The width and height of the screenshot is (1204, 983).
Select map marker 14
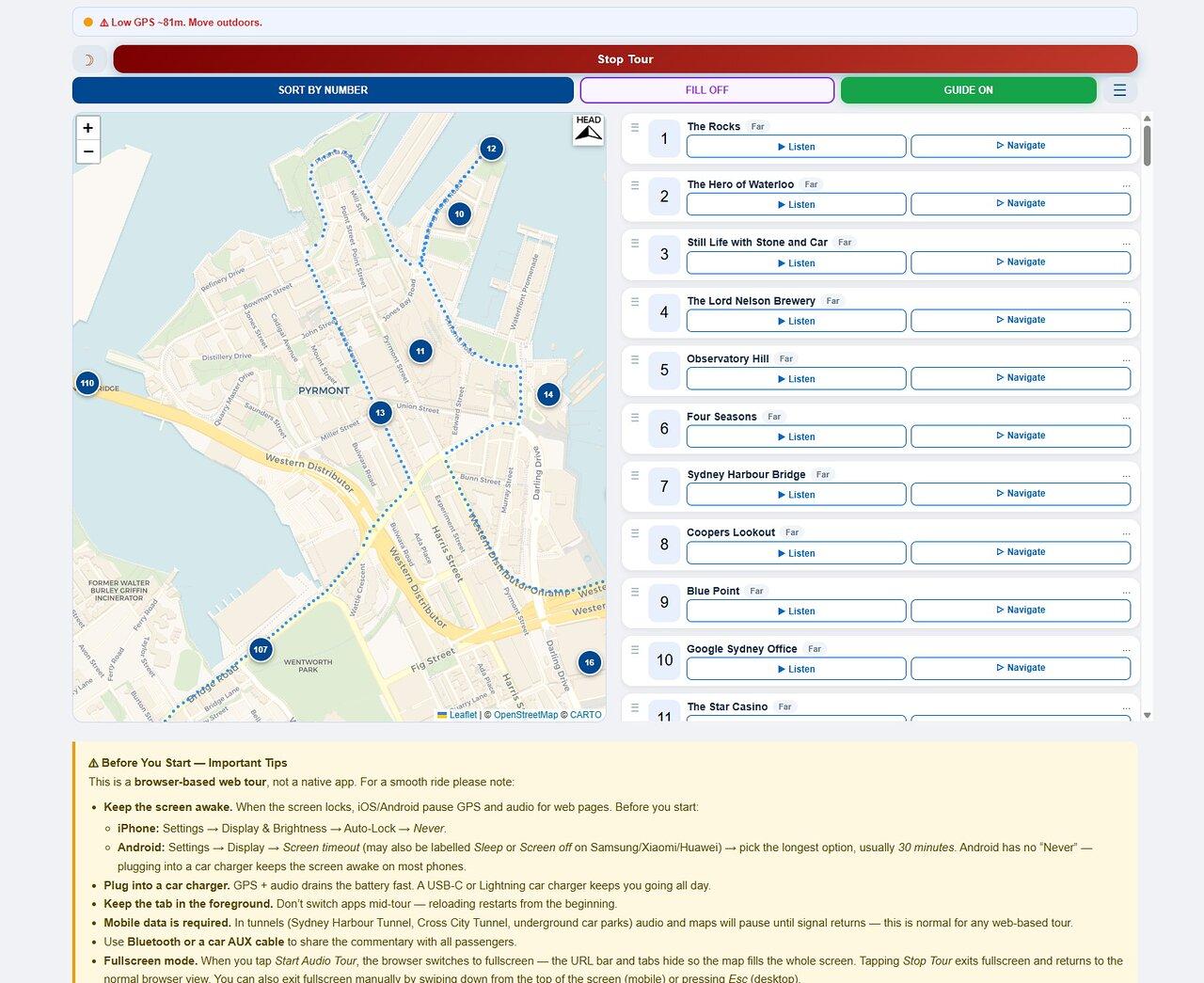click(x=548, y=395)
